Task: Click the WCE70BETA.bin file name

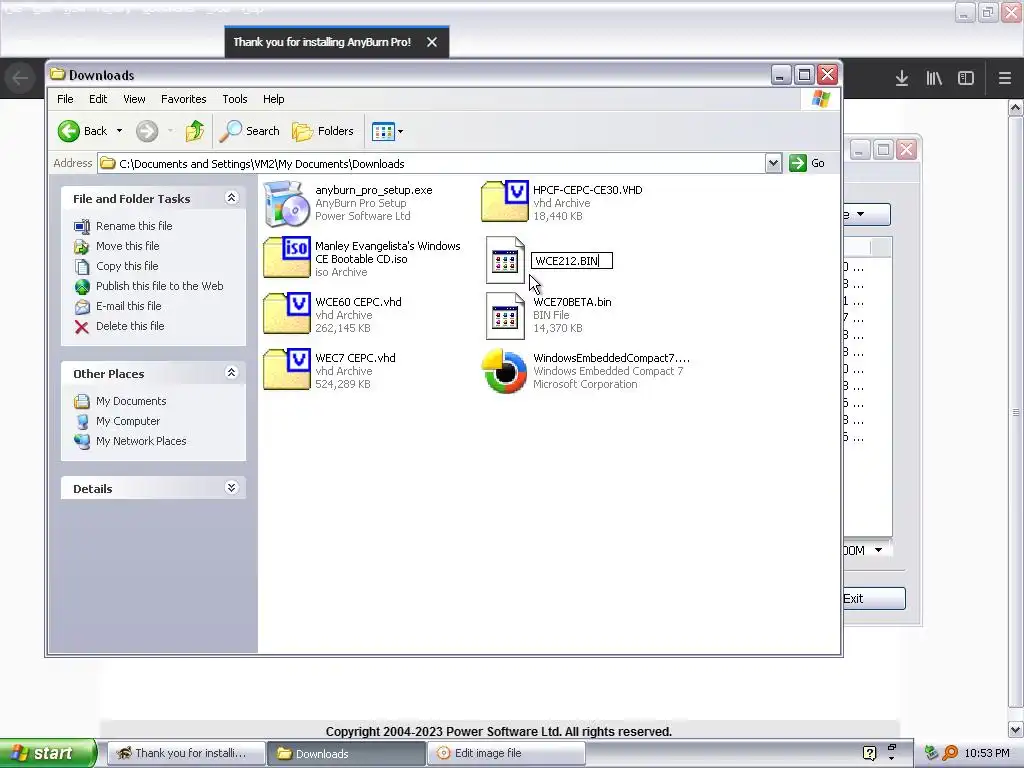Action: pos(572,302)
